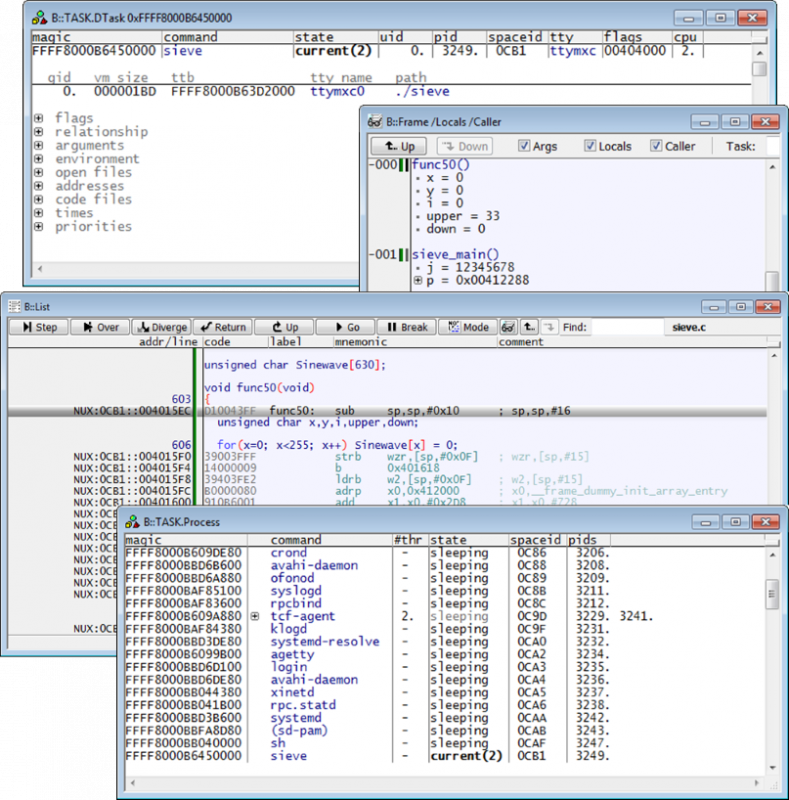
Task: Select the sieve process row
Action: tap(290, 757)
